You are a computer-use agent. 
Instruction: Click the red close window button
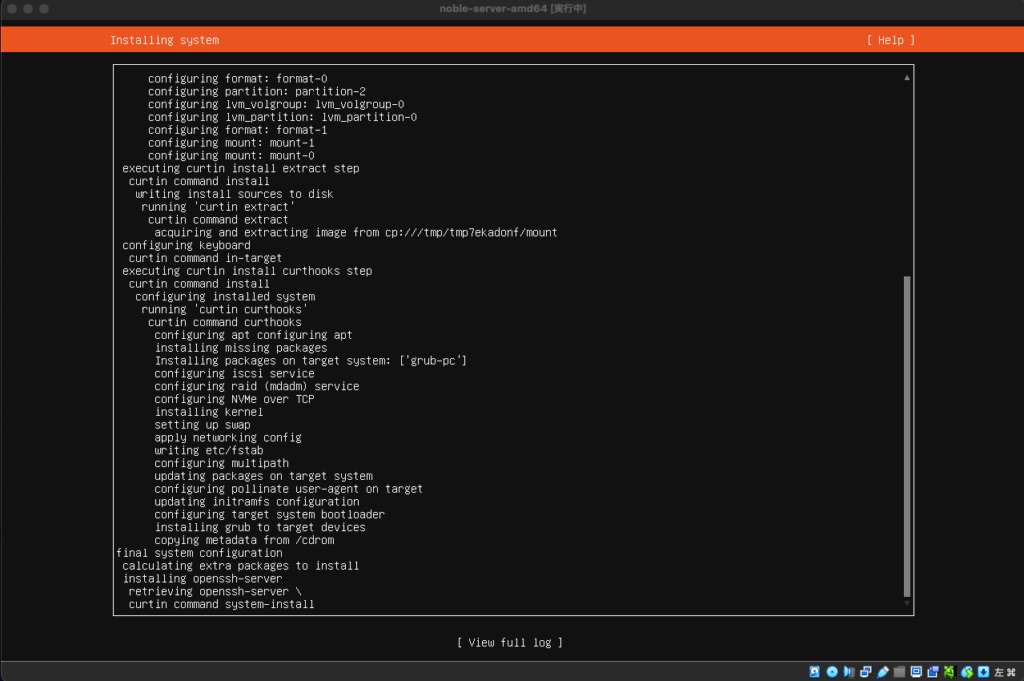coord(11,8)
